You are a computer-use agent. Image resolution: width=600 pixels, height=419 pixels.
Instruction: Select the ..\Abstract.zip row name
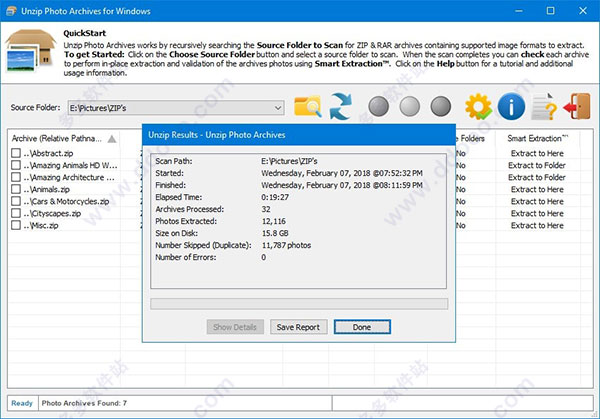tap(48, 153)
